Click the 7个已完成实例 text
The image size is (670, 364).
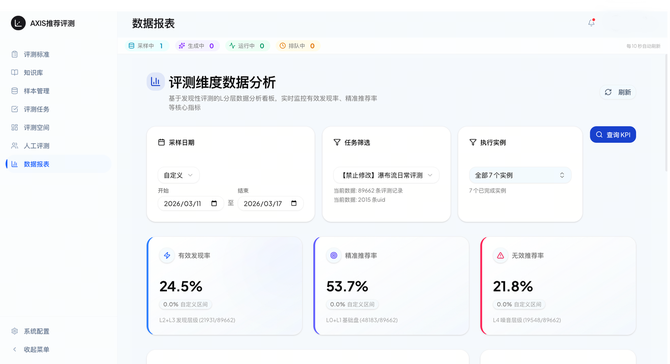coord(488,191)
